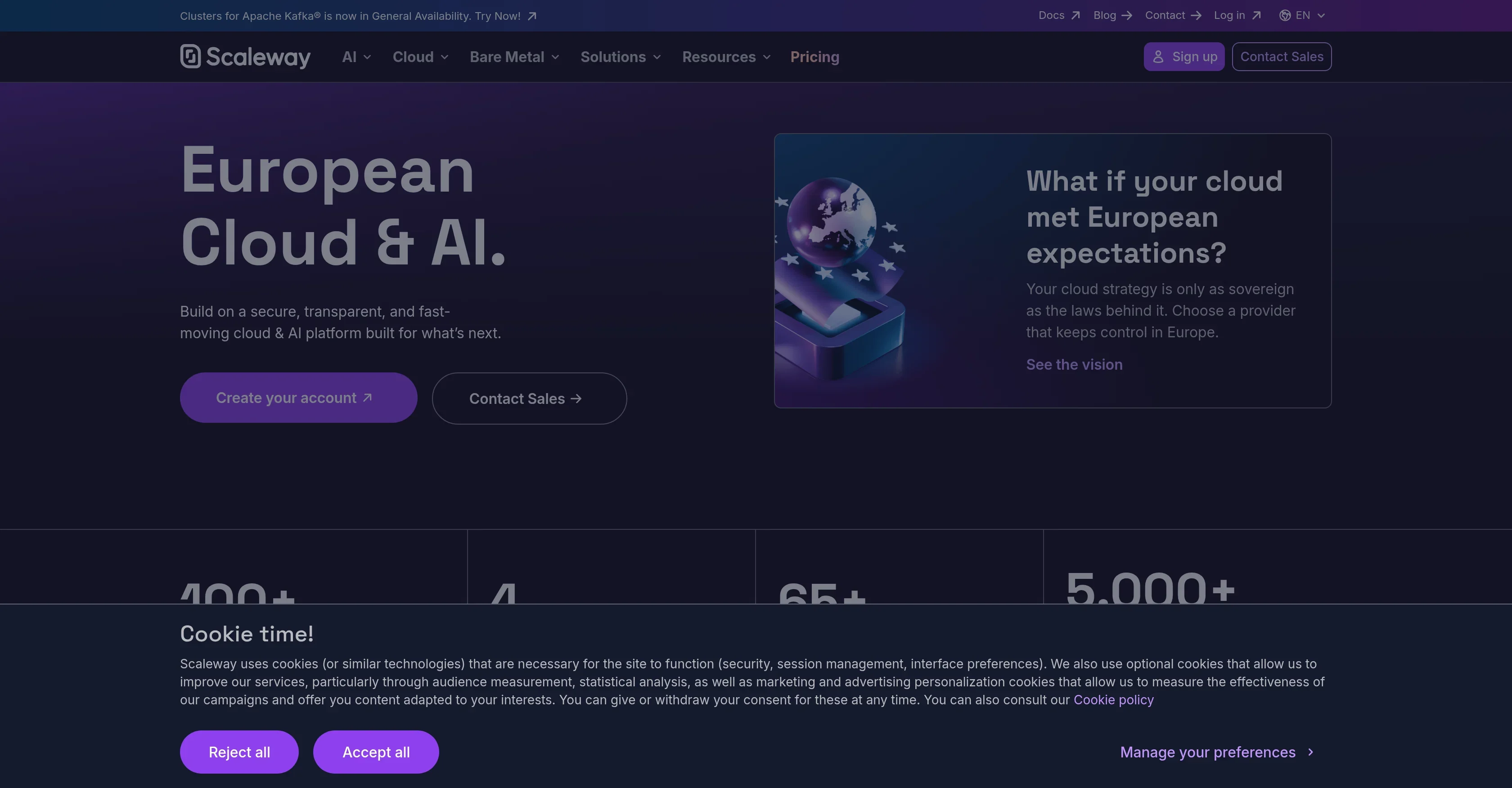Expand the Solutions dropdown chevron
This screenshot has width=1512, height=788.
tap(657, 57)
